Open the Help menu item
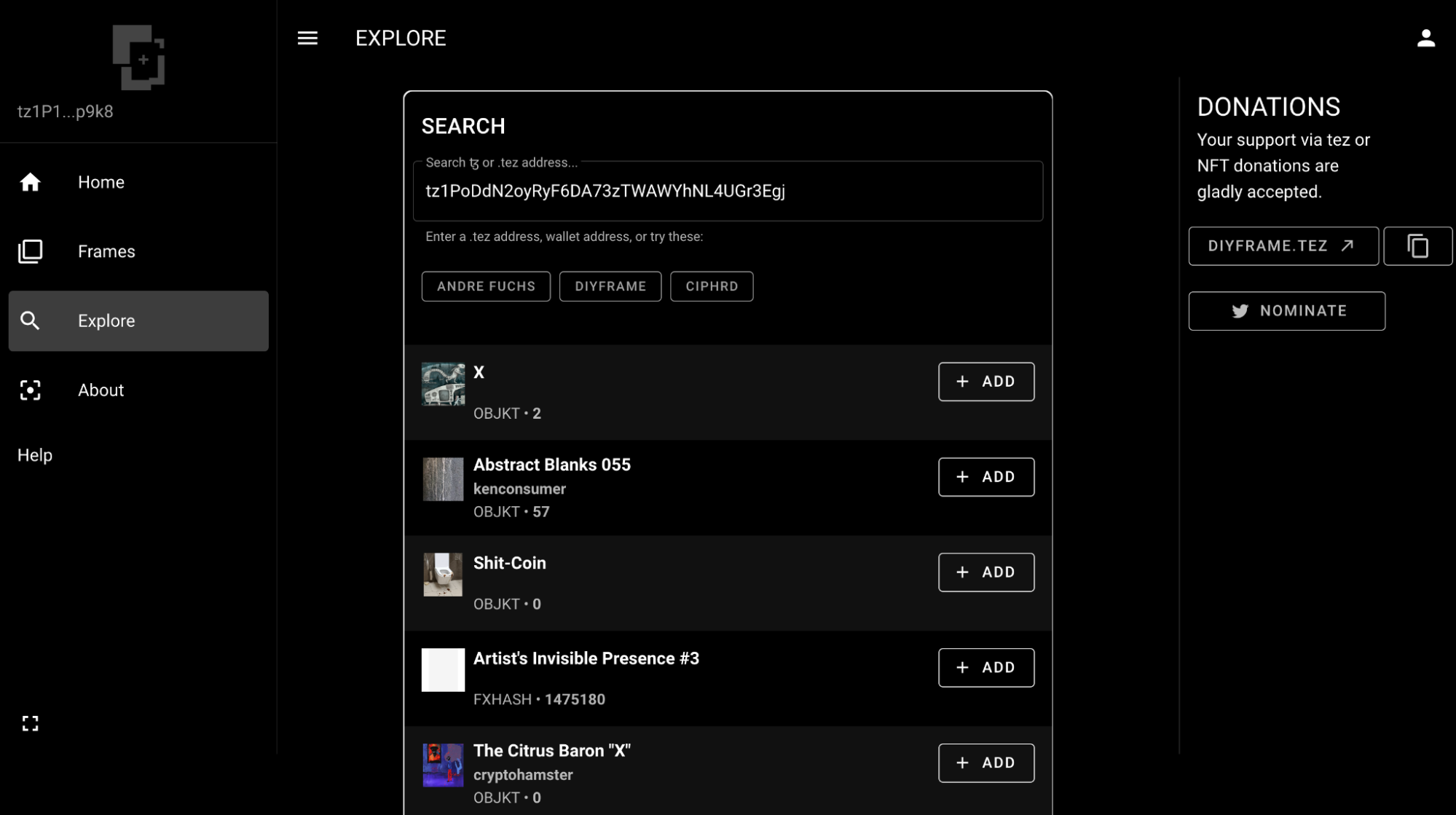1456x815 pixels. (x=35, y=455)
